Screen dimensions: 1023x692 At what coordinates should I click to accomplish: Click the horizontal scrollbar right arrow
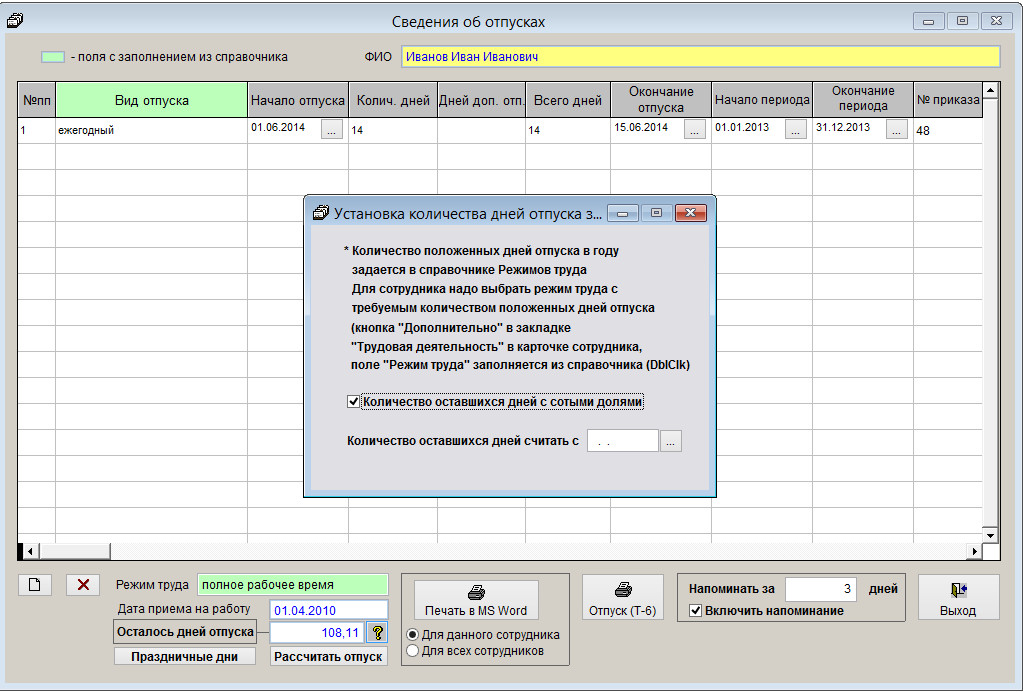[975, 551]
